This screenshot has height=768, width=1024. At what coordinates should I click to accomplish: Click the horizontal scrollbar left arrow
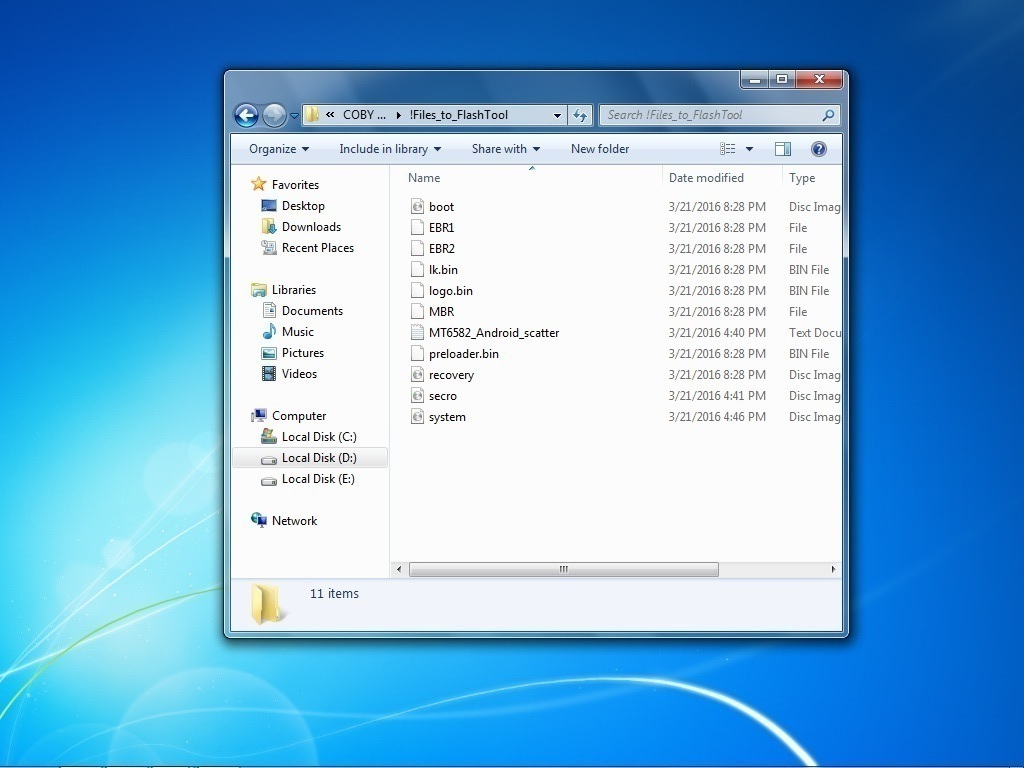[399, 569]
